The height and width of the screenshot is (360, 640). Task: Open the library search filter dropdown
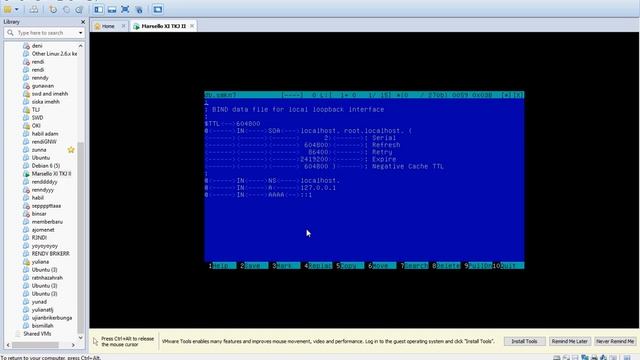pyautogui.click(x=80, y=33)
